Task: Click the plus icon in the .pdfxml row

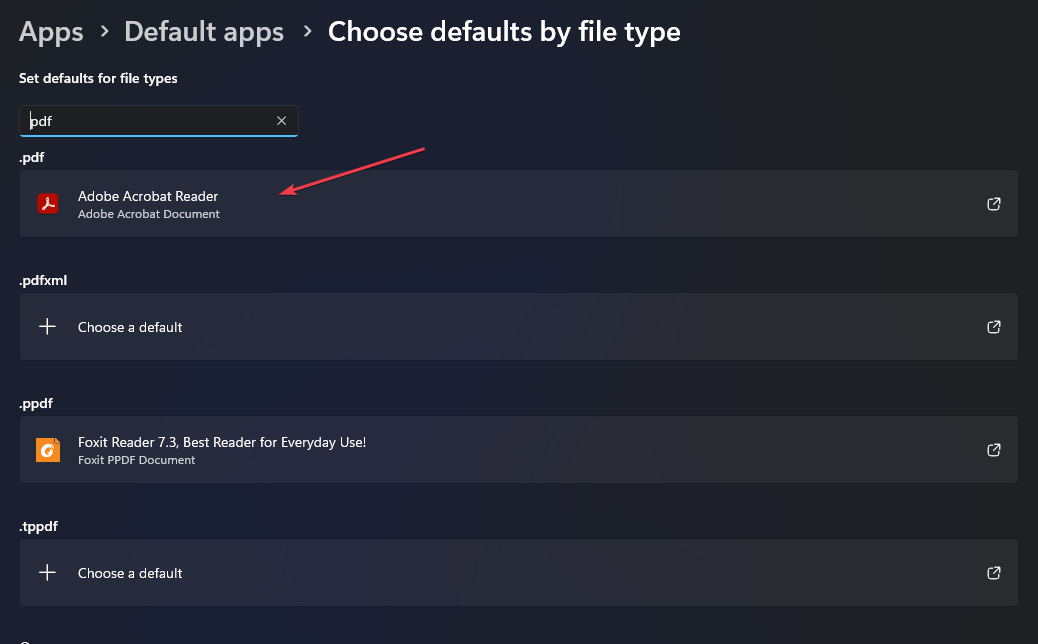Action: tap(47, 326)
